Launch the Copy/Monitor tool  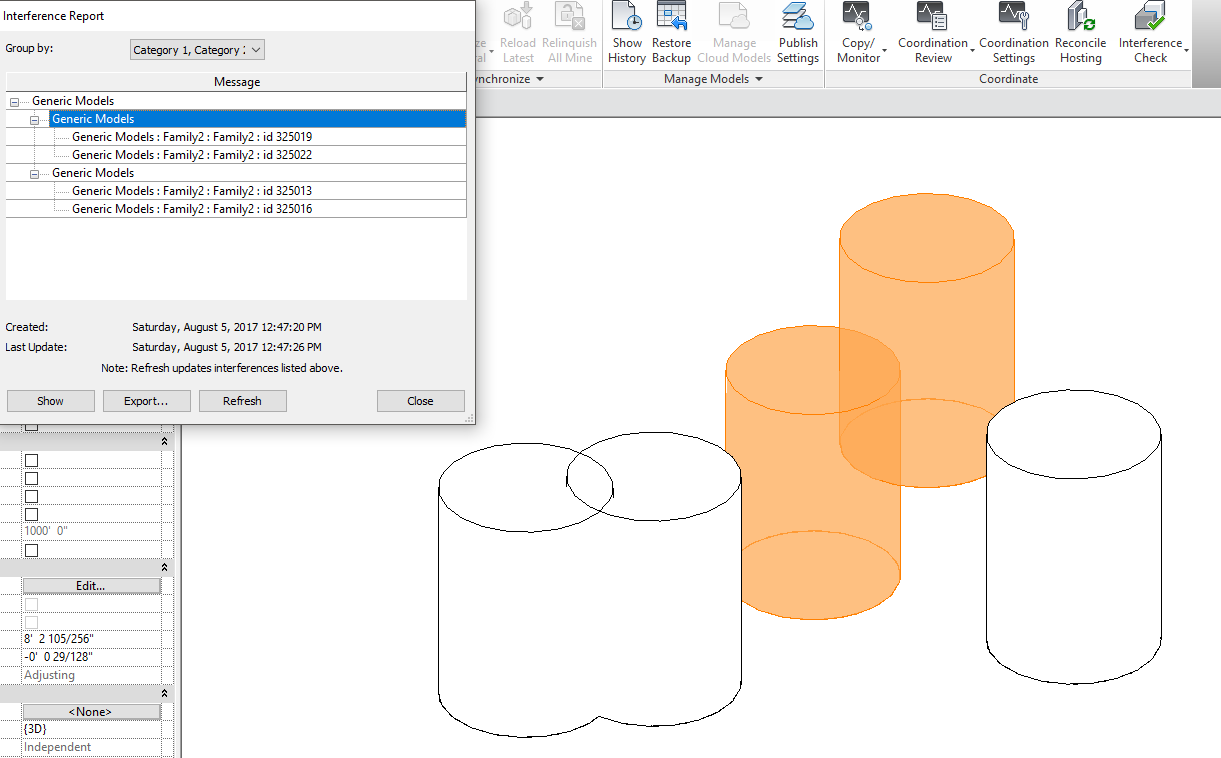[858, 34]
